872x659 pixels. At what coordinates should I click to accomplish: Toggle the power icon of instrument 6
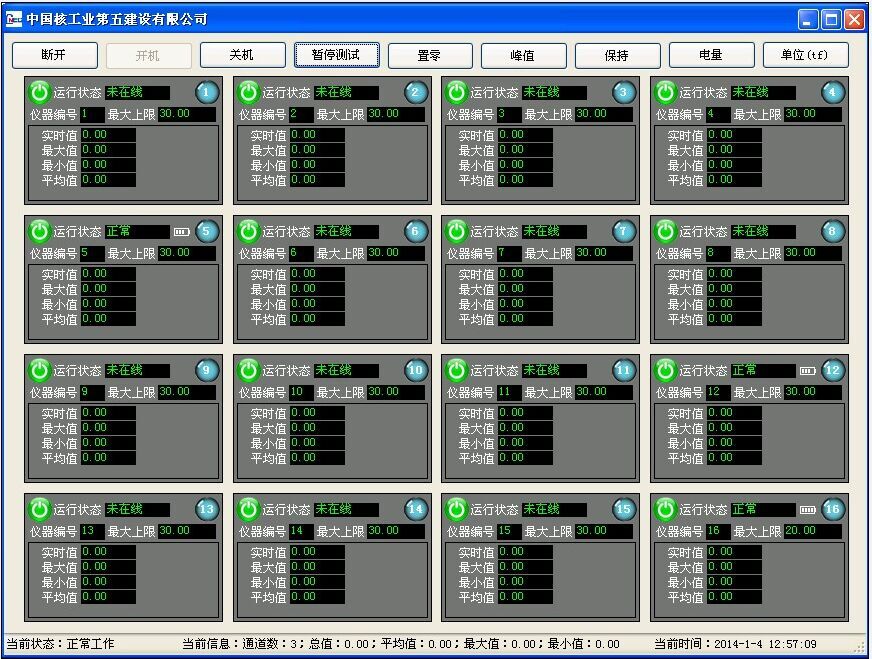(x=249, y=231)
